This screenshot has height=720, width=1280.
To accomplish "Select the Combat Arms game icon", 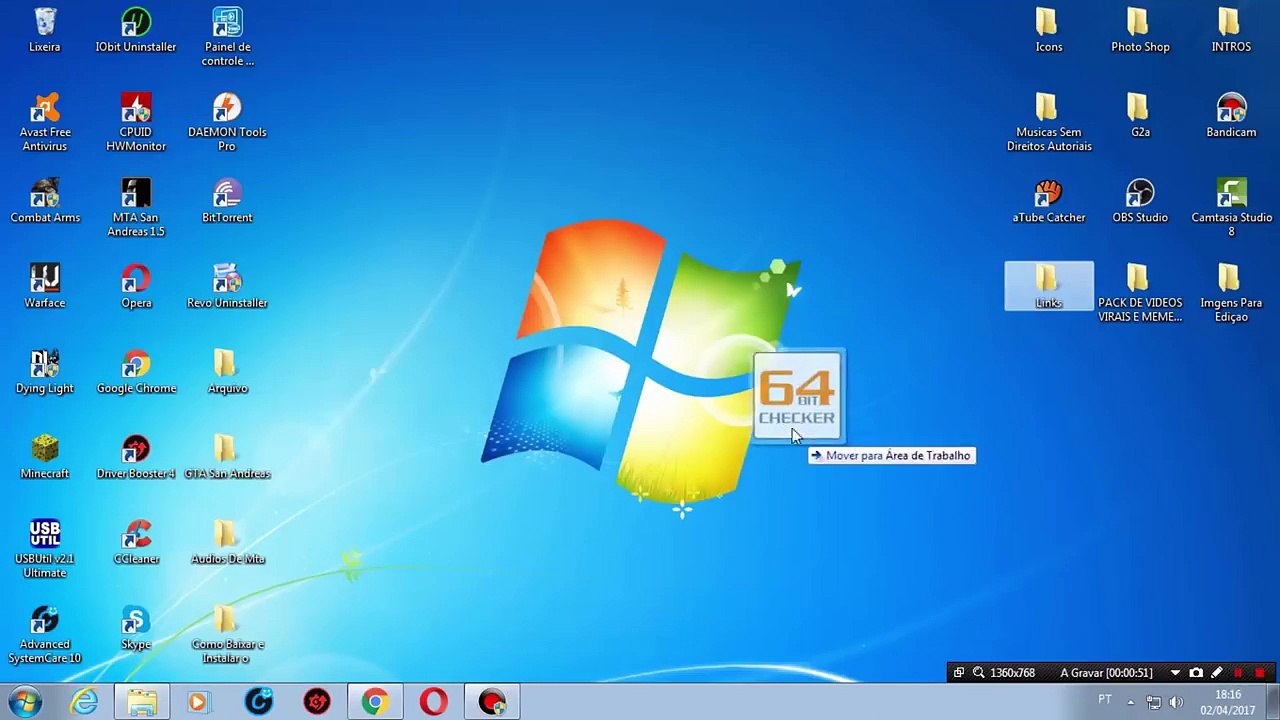I will [x=45, y=200].
